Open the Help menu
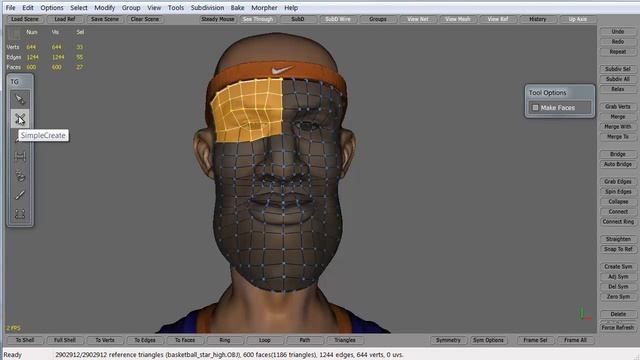This screenshot has height=360, width=640. 291,8
